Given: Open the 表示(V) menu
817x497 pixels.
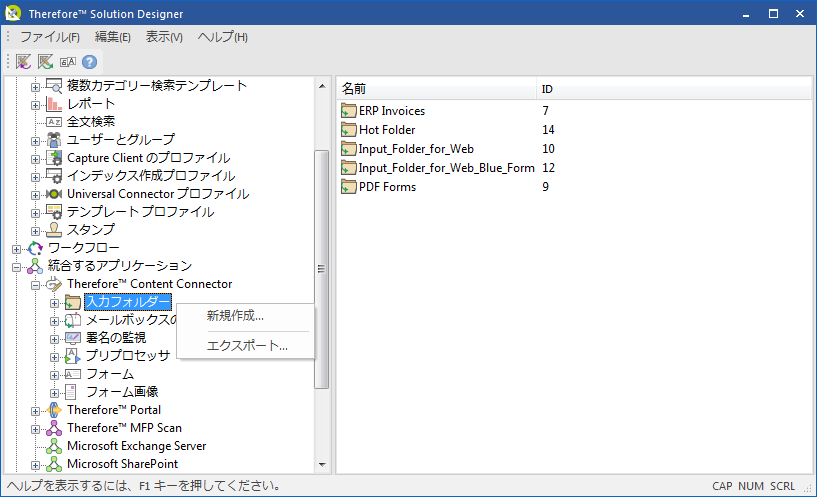Looking at the screenshot, I should [164, 37].
